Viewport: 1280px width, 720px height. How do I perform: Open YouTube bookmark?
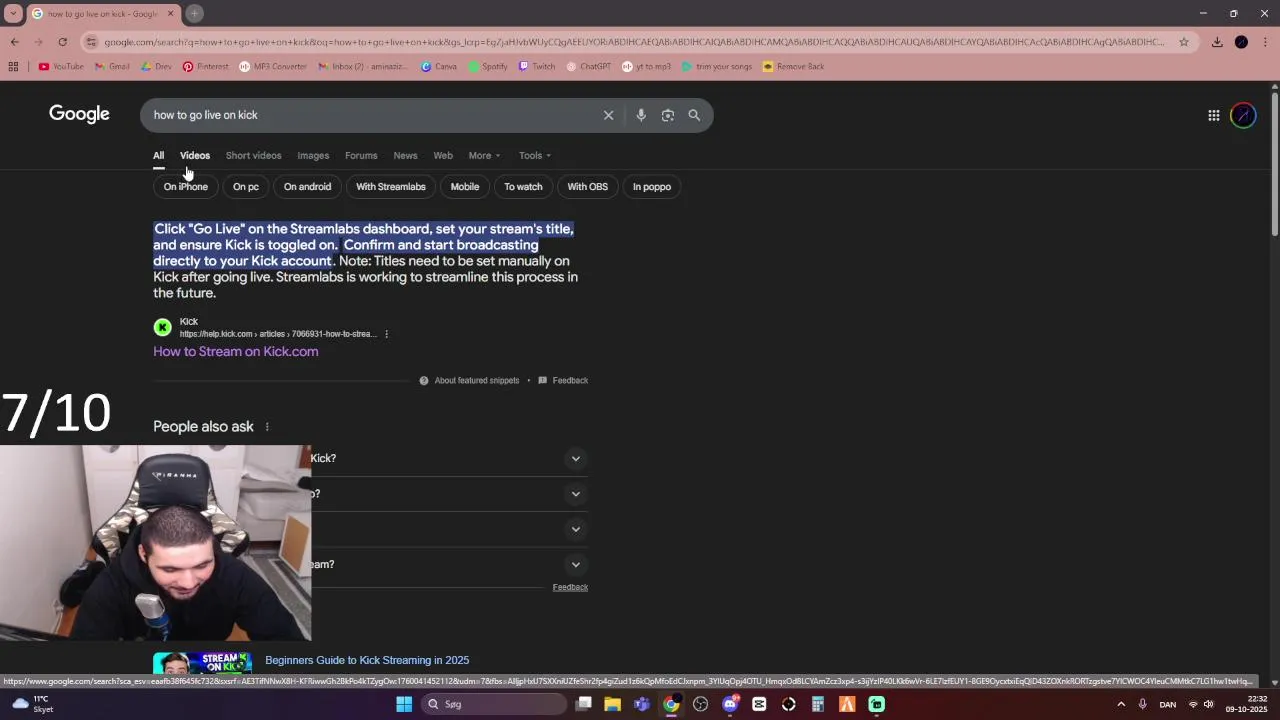(61, 67)
